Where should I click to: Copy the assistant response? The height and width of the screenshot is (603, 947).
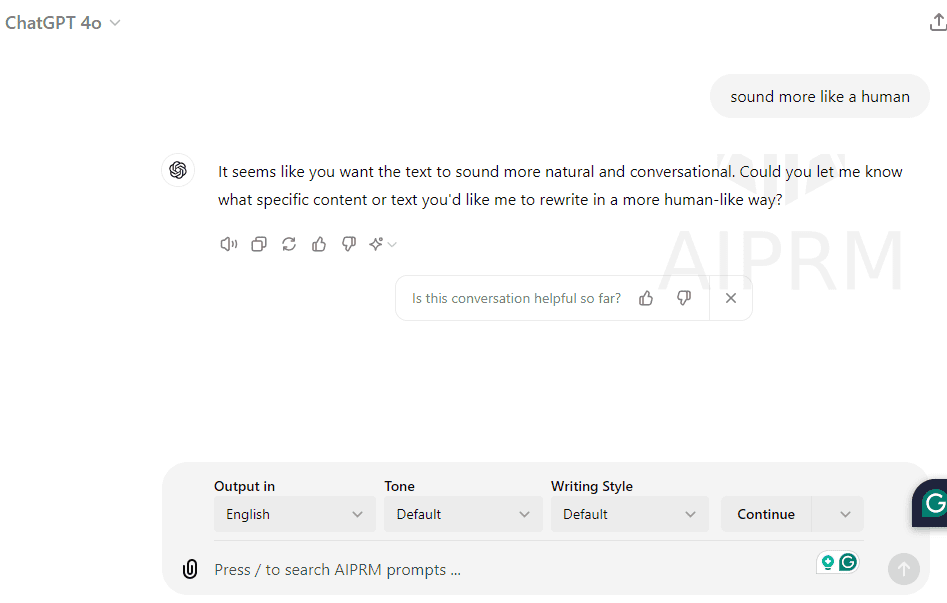coord(259,244)
